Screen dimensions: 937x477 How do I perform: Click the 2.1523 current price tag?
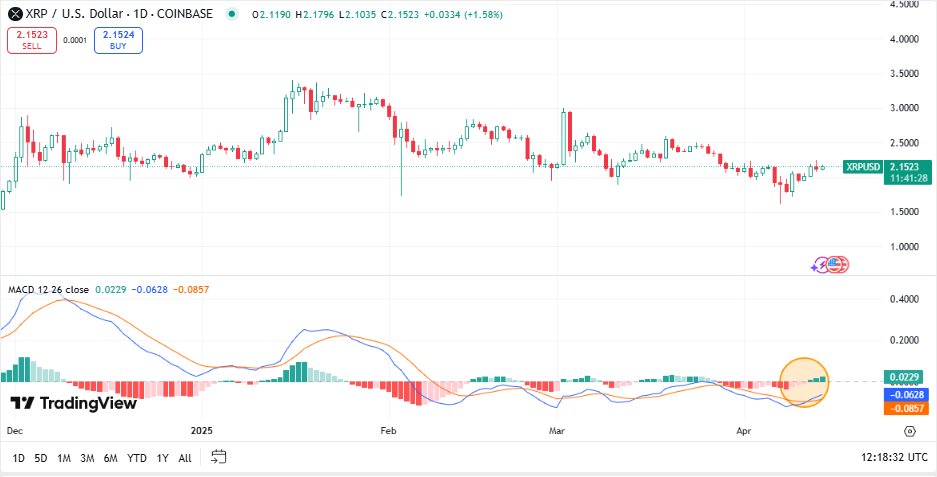(x=904, y=167)
